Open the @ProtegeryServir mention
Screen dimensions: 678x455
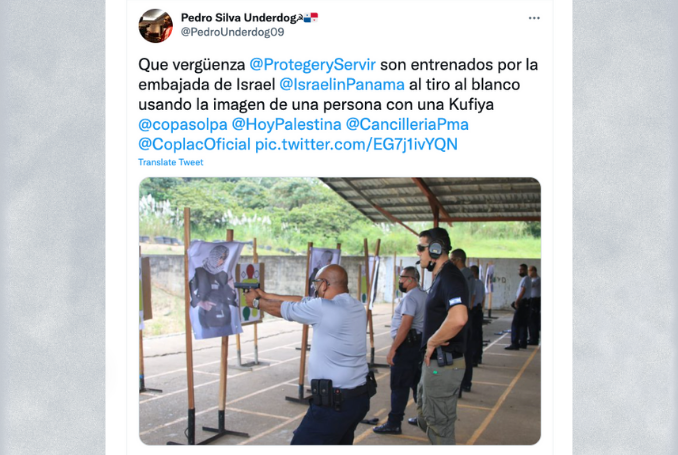[313, 64]
